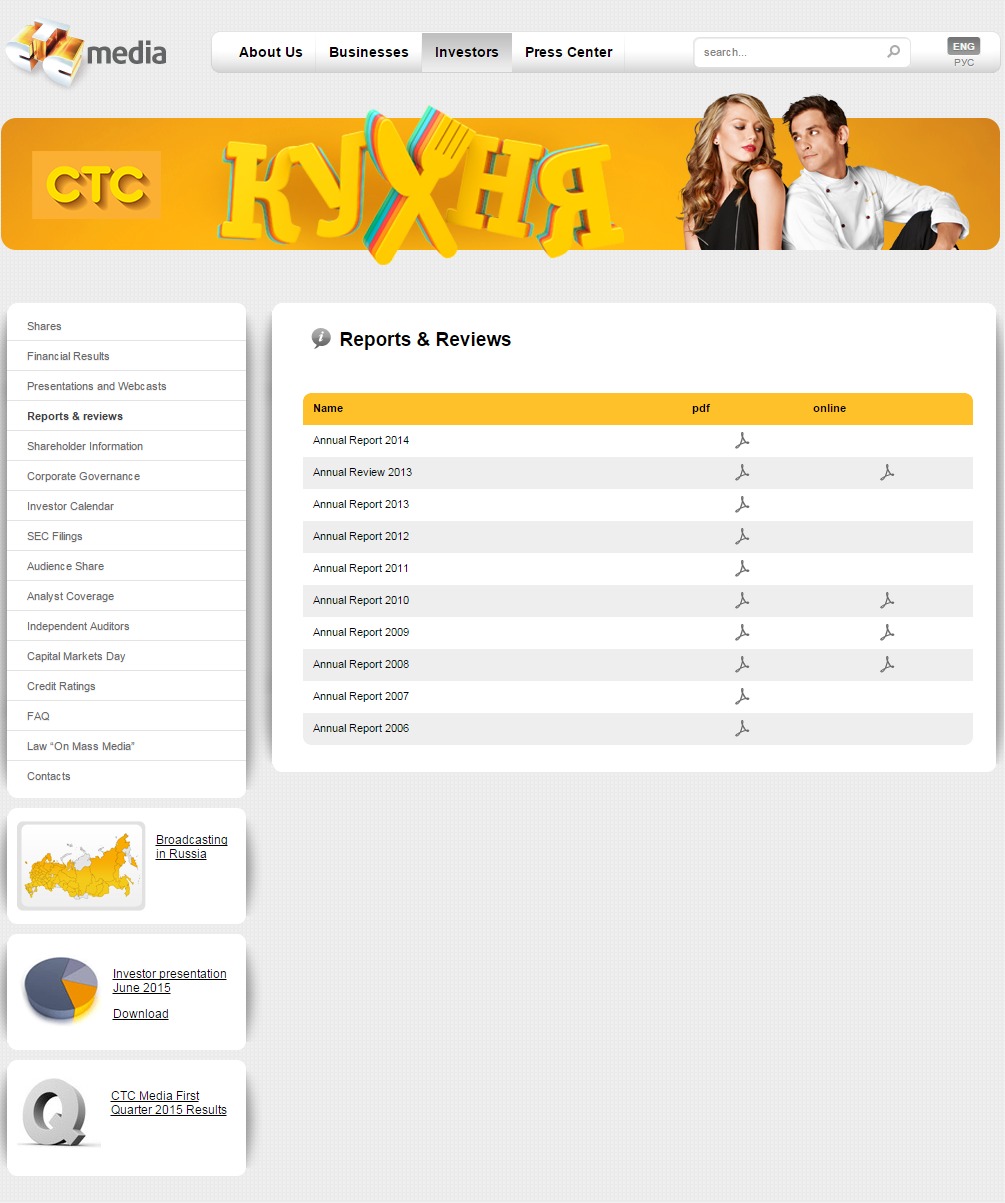Download the Annual Report 2012 PDF icon

[742, 537]
